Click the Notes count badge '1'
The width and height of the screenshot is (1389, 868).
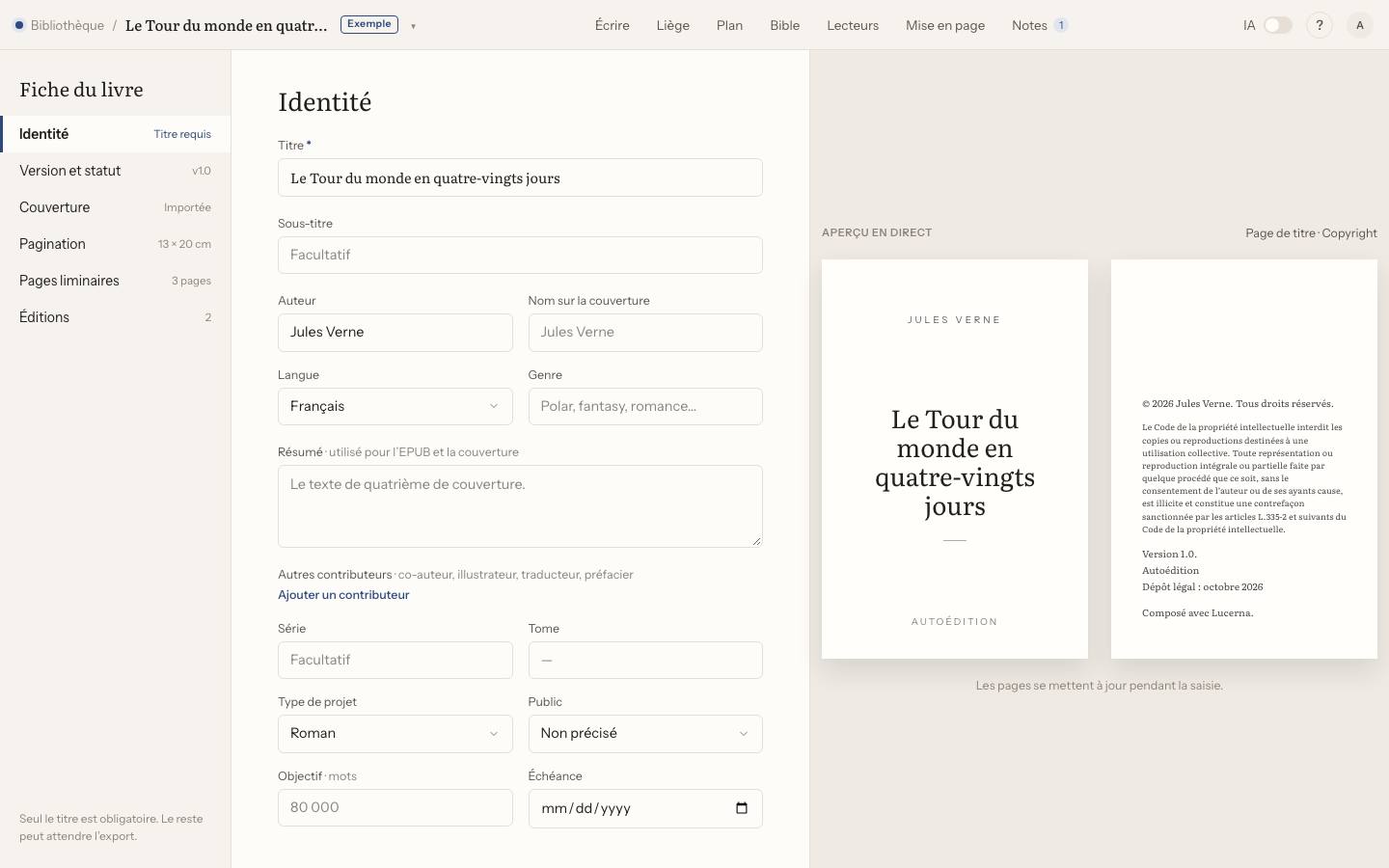pyautogui.click(x=1061, y=25)
